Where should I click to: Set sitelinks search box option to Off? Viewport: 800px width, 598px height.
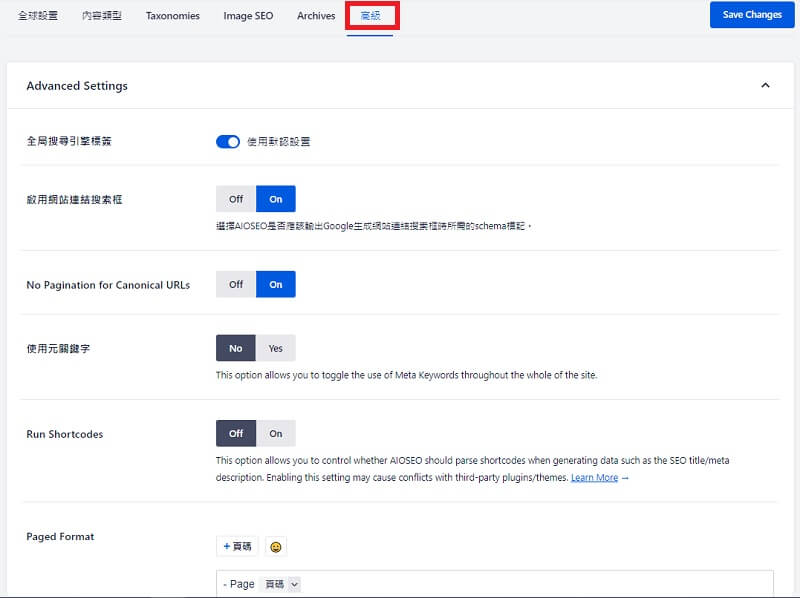[x=236, y=199]
